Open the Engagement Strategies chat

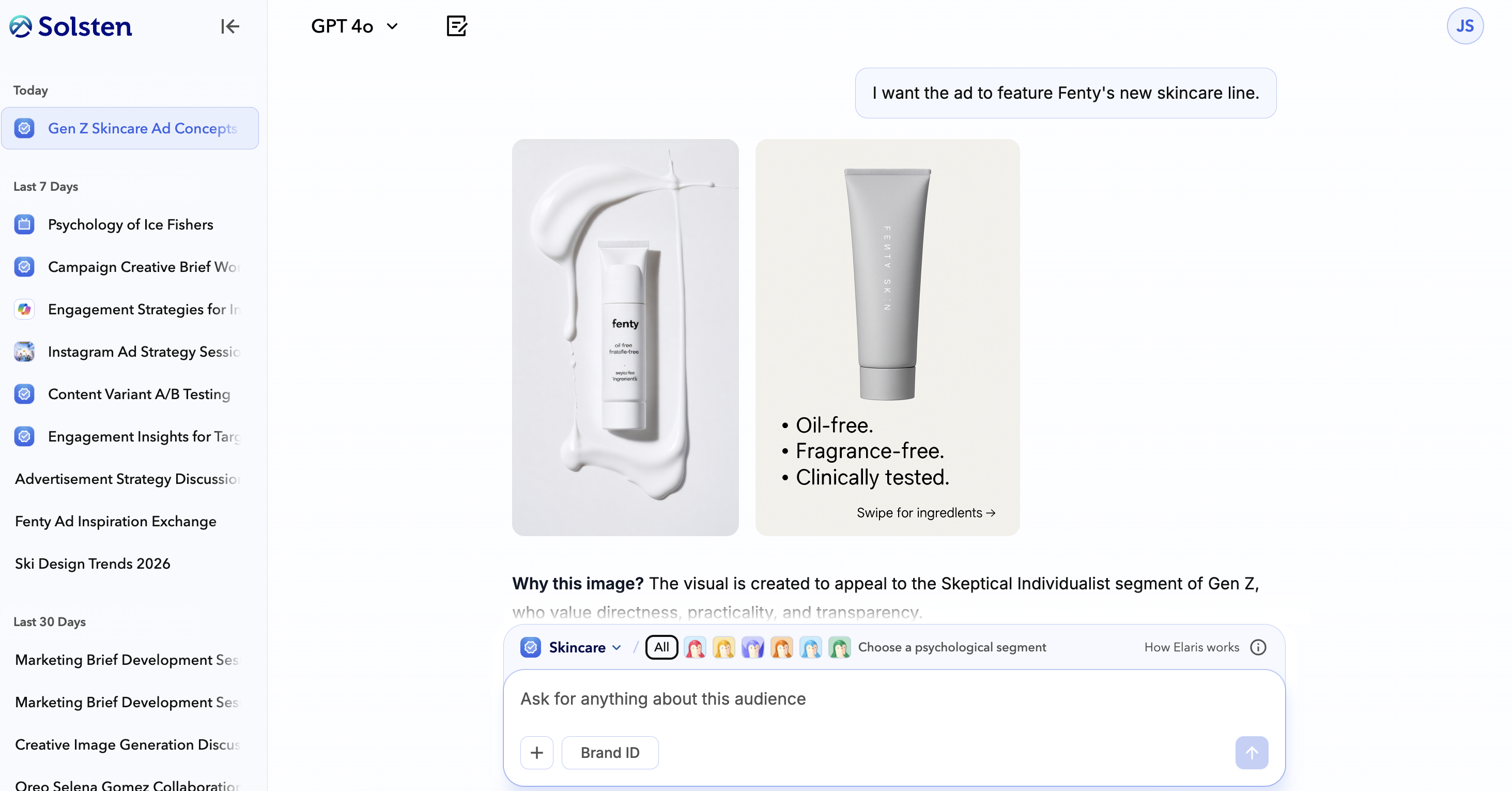click(130, 309)
